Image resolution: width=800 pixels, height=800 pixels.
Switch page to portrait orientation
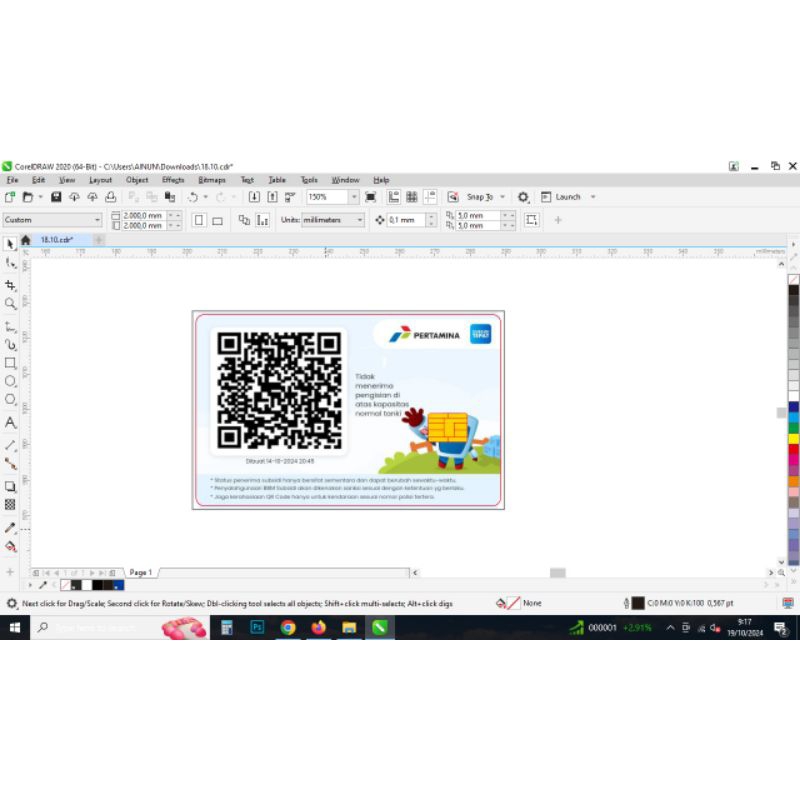point(198,220)
